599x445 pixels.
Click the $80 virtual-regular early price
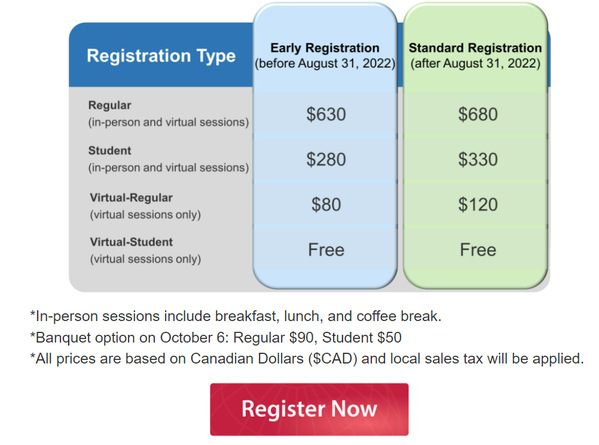point(326,204)
